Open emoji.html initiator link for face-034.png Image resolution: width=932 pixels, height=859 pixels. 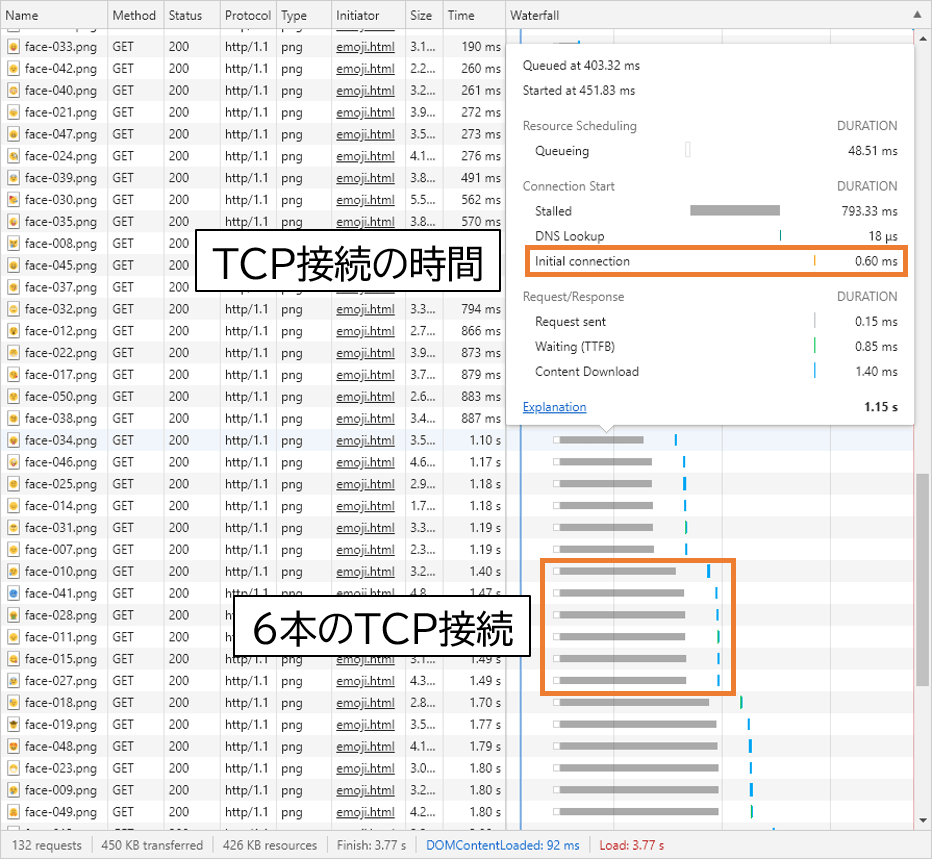click(365, 440)
